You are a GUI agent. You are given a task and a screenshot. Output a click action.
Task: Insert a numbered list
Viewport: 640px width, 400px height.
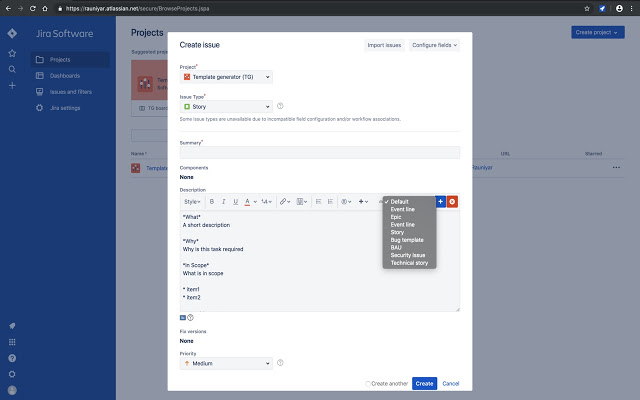(330, 202)
